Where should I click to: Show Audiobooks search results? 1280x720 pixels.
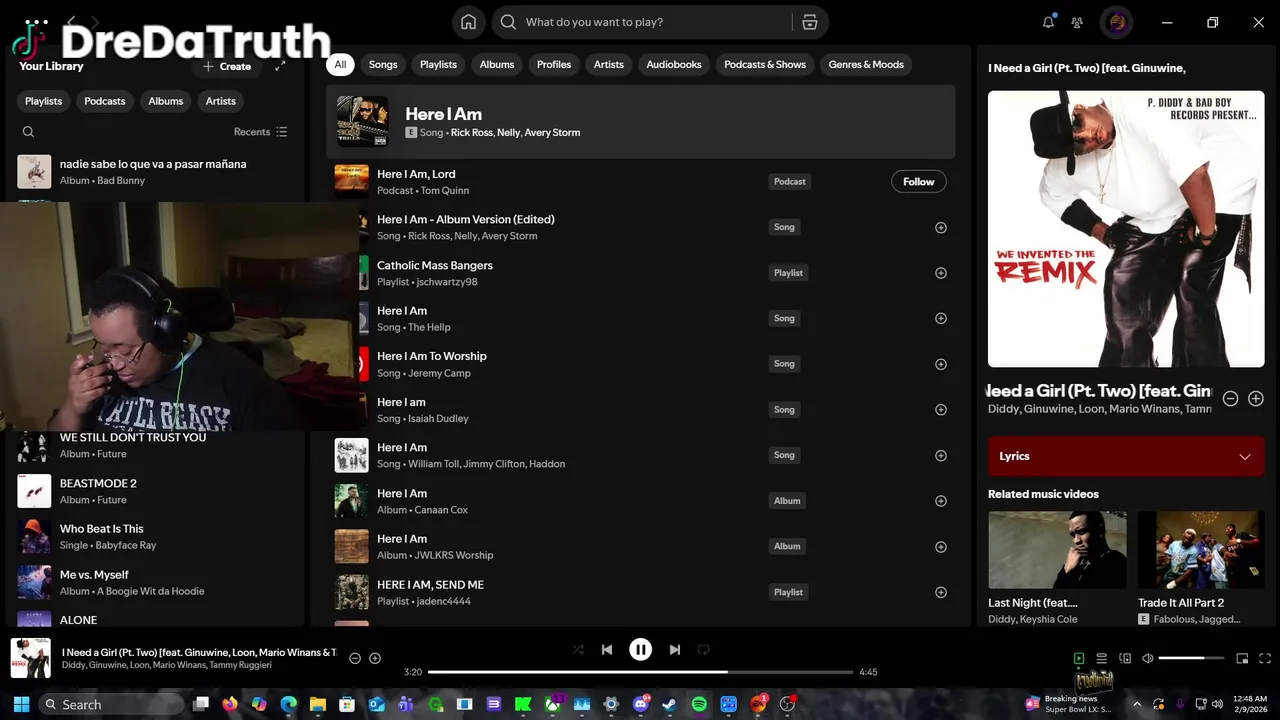coord(674,65)
